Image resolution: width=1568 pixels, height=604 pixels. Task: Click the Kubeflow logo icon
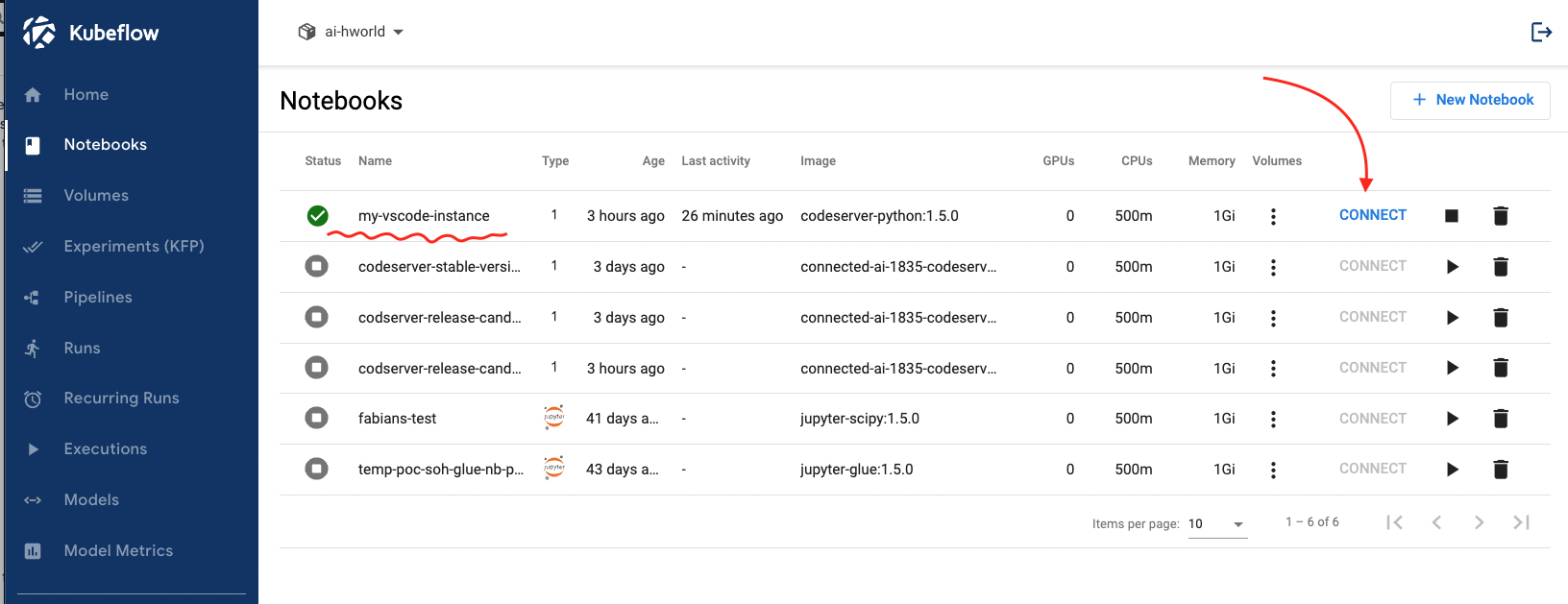pos(39,32)
